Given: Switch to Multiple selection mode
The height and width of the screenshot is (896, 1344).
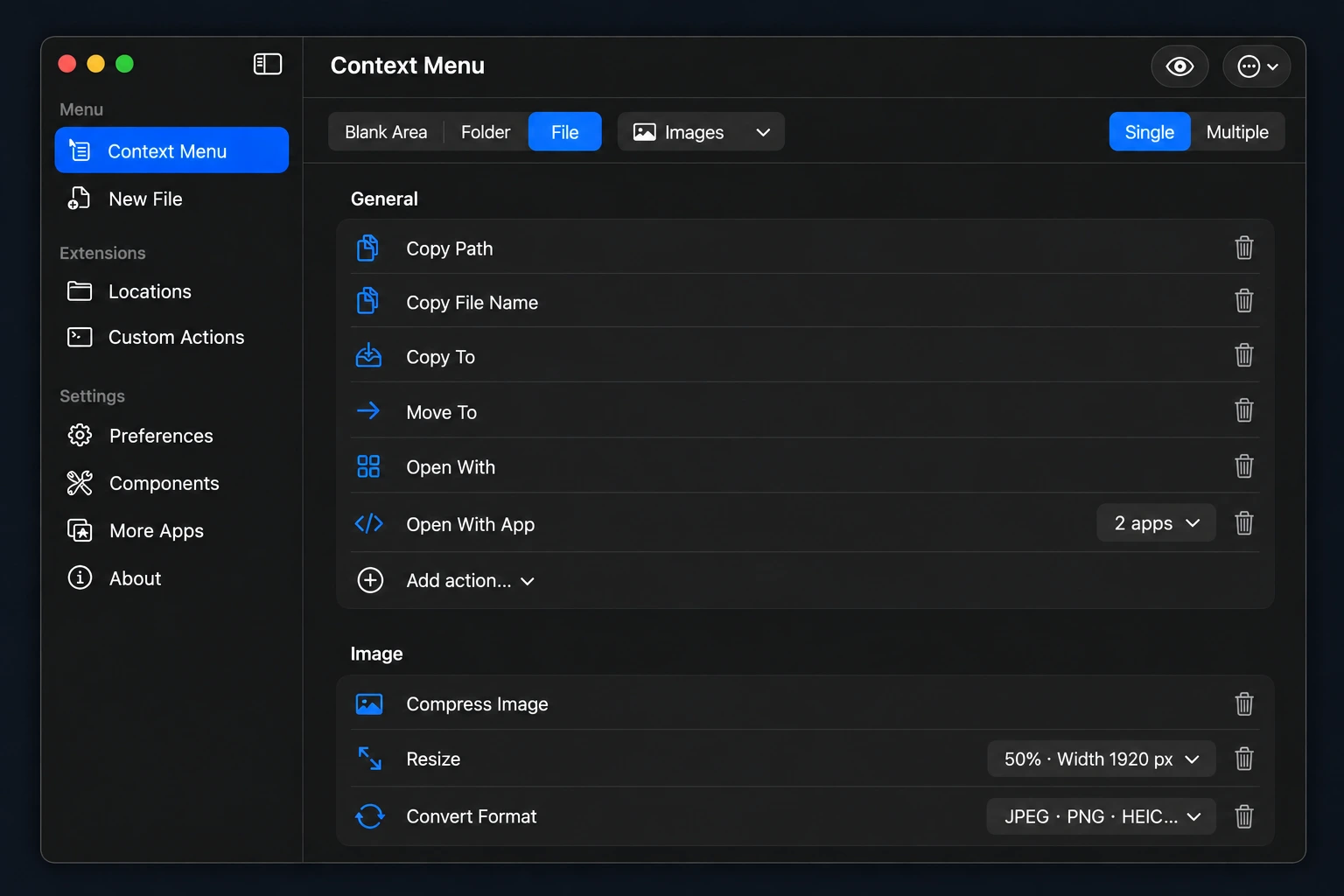Looking at the screenshot, I should 1237,132.
